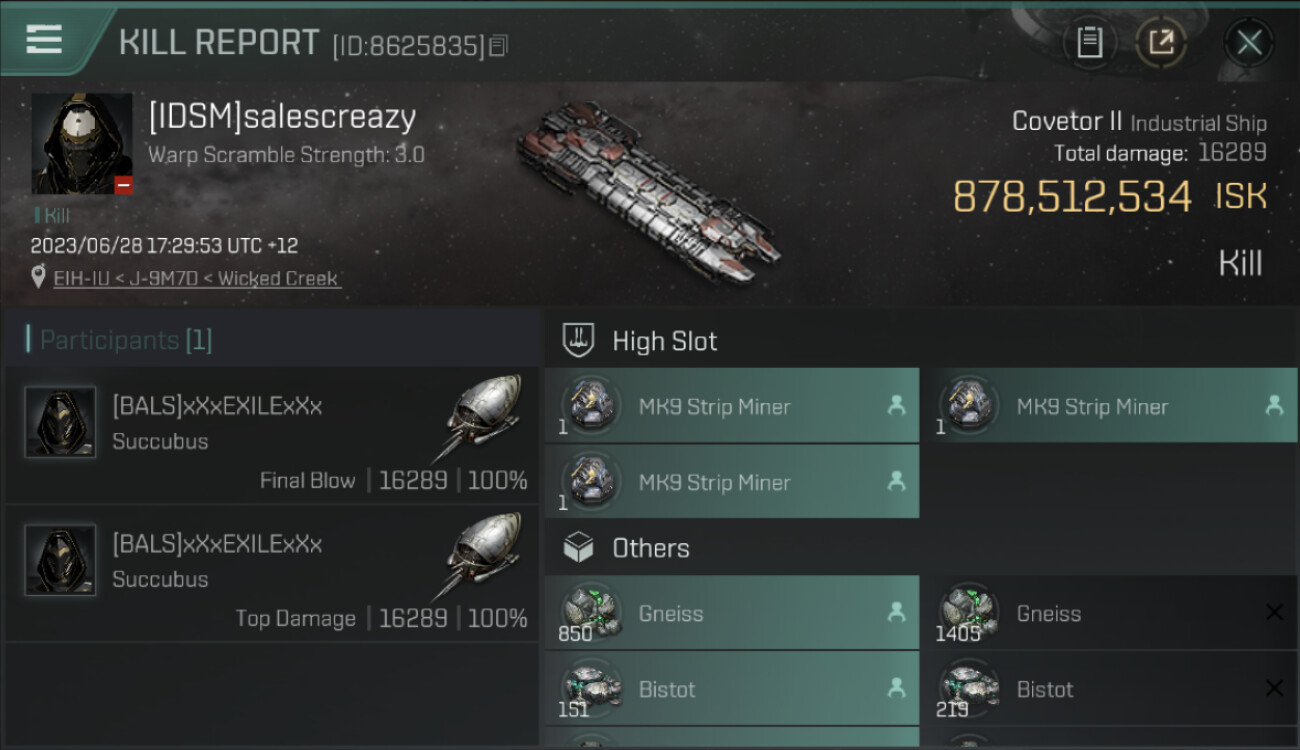Copy the kill report ID
The width and height of the screenshot is (1300, 750).
click(x=499, y=45)
